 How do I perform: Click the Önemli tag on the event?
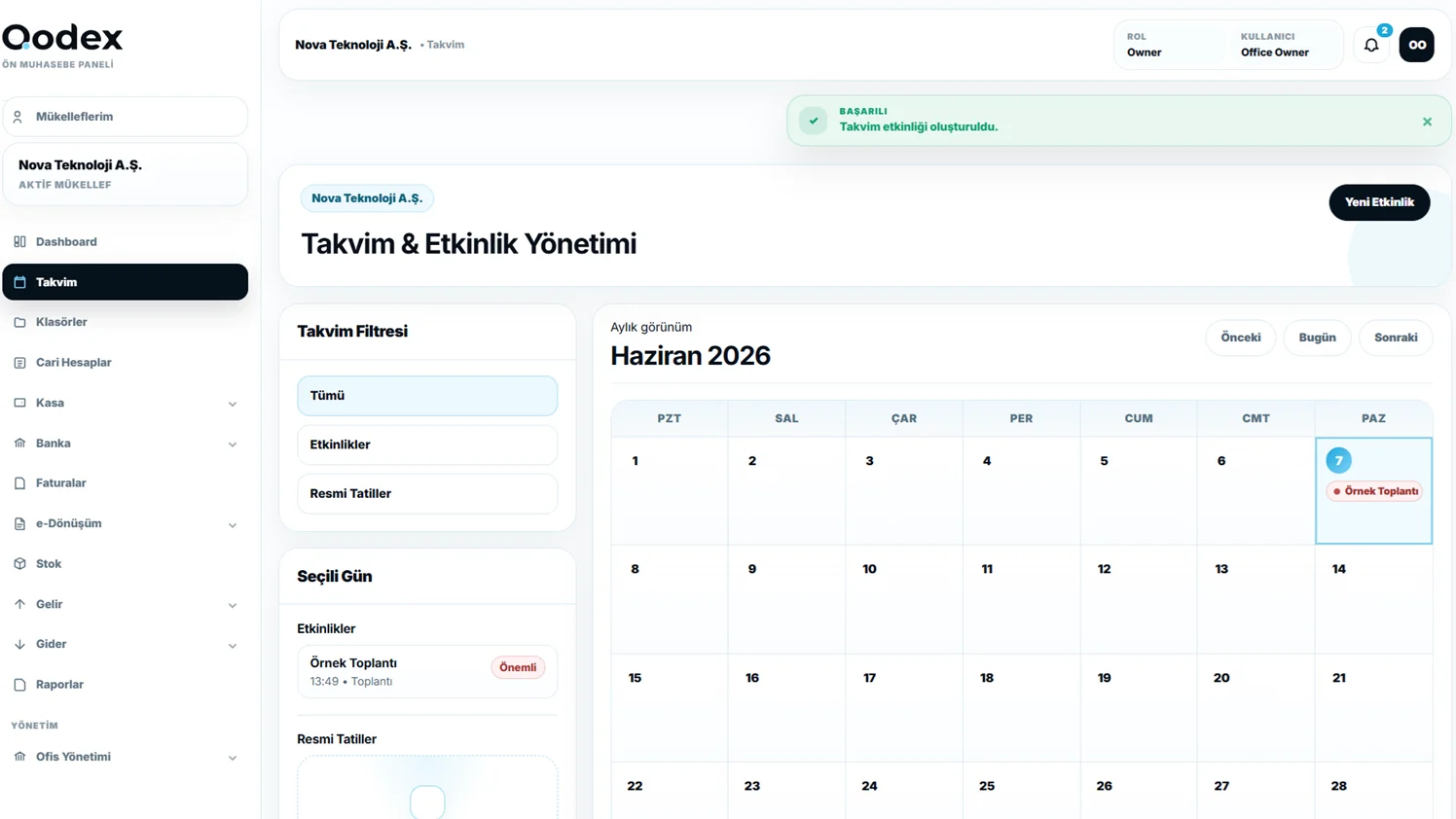(518, 667)
